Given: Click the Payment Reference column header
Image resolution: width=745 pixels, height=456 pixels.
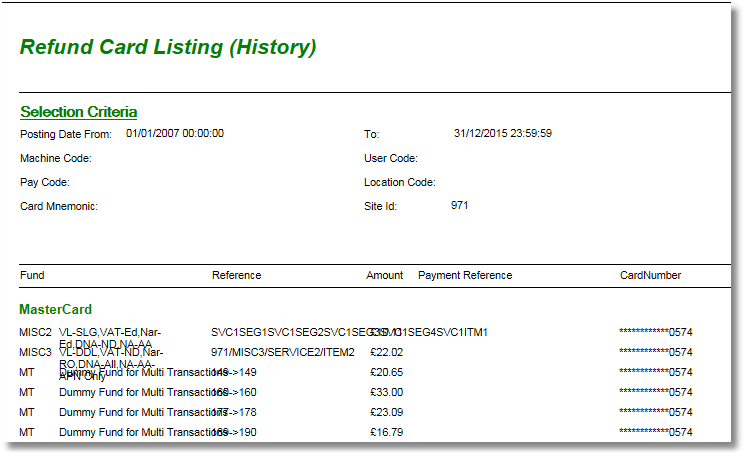Looking at the screenshot, I should 465,275.
